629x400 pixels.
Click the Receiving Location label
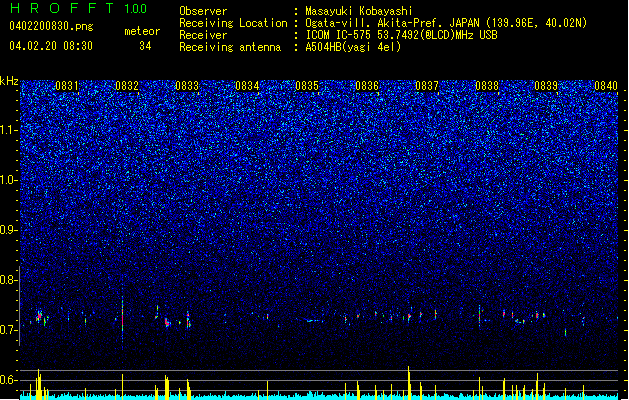point(233,23)
